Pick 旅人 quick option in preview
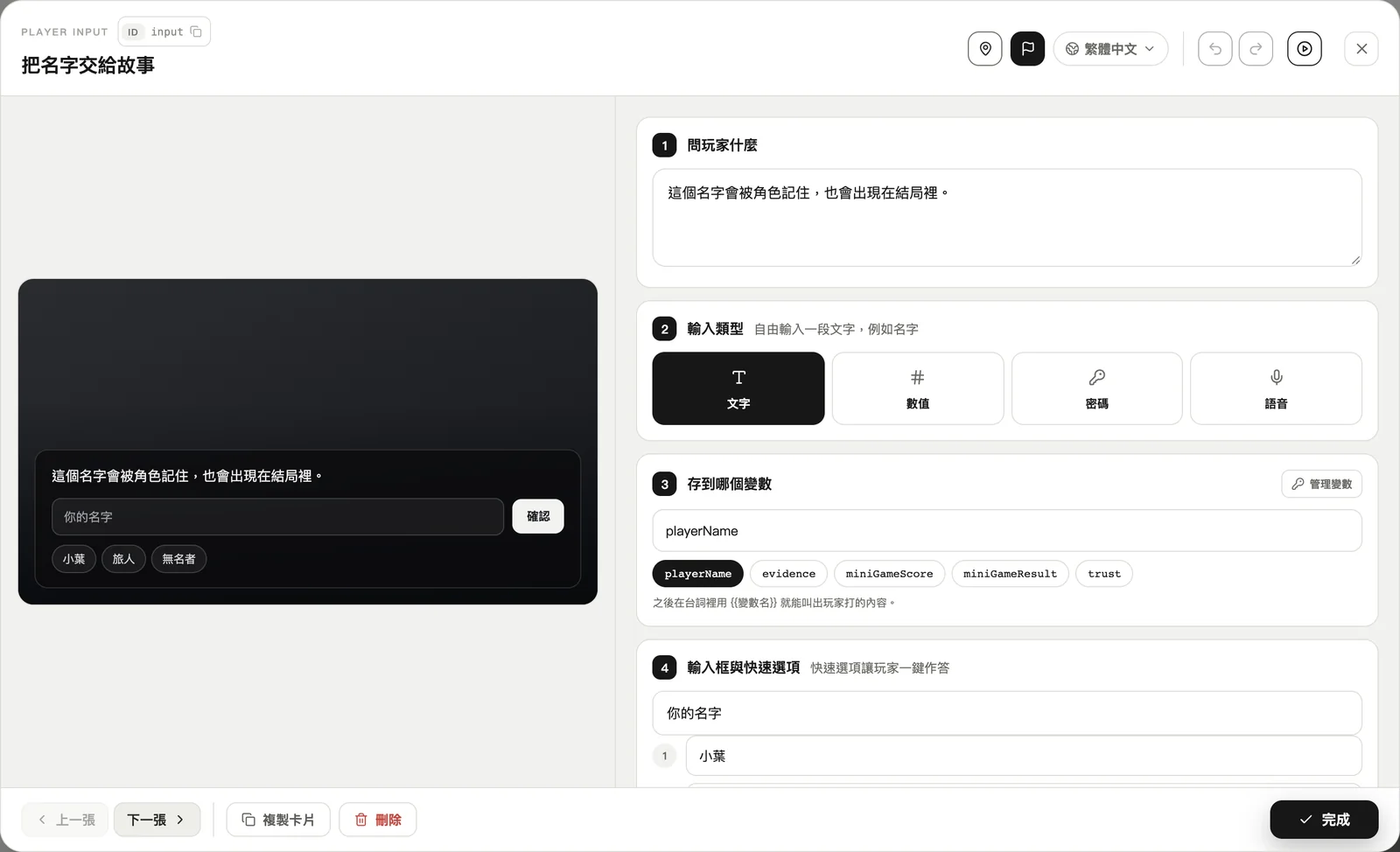1400x852 pixels. click(123, 559)
